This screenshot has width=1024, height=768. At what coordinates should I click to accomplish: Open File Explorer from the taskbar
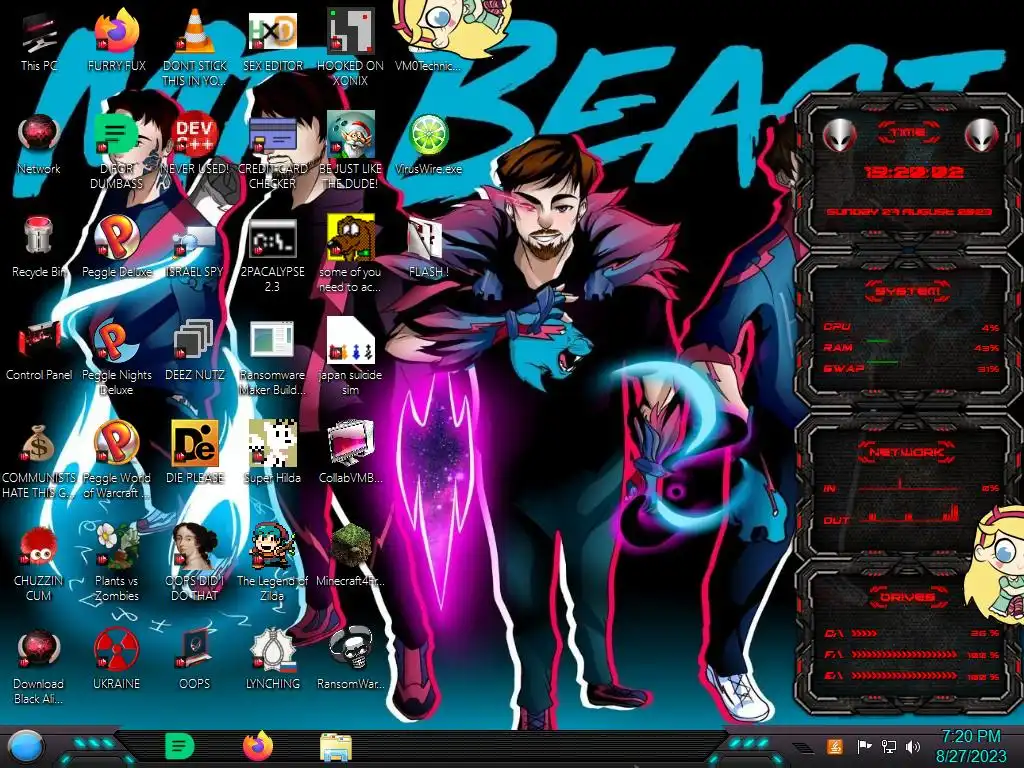[336, 747]
